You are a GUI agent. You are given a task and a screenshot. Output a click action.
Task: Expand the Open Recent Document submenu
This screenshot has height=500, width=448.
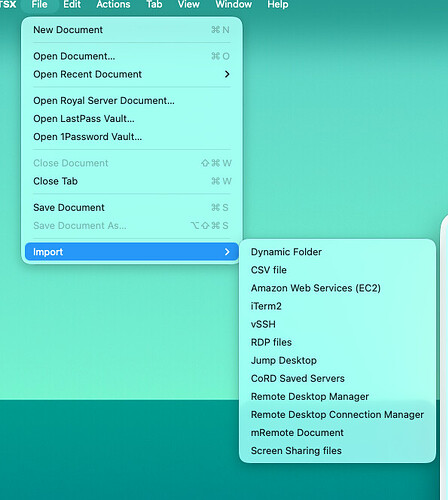click(132, 74)
